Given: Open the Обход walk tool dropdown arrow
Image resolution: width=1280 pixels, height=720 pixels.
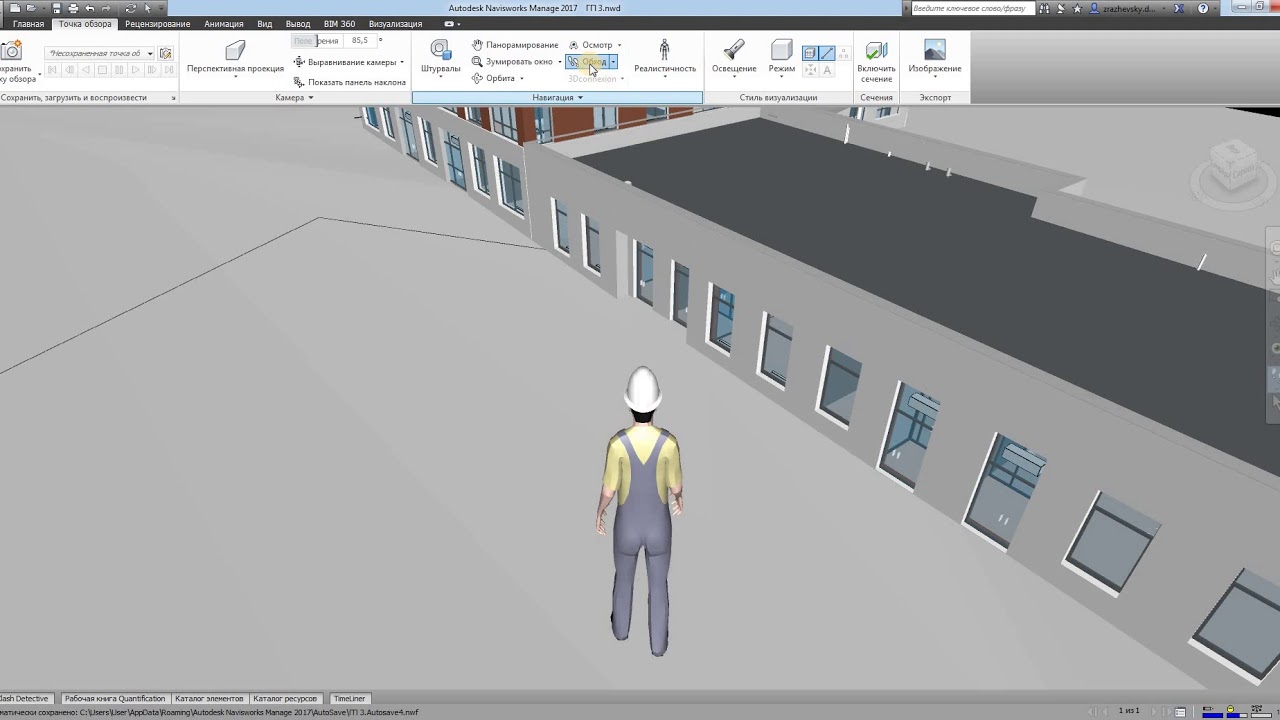Looking at the screenshot, I should coord(613,62).
